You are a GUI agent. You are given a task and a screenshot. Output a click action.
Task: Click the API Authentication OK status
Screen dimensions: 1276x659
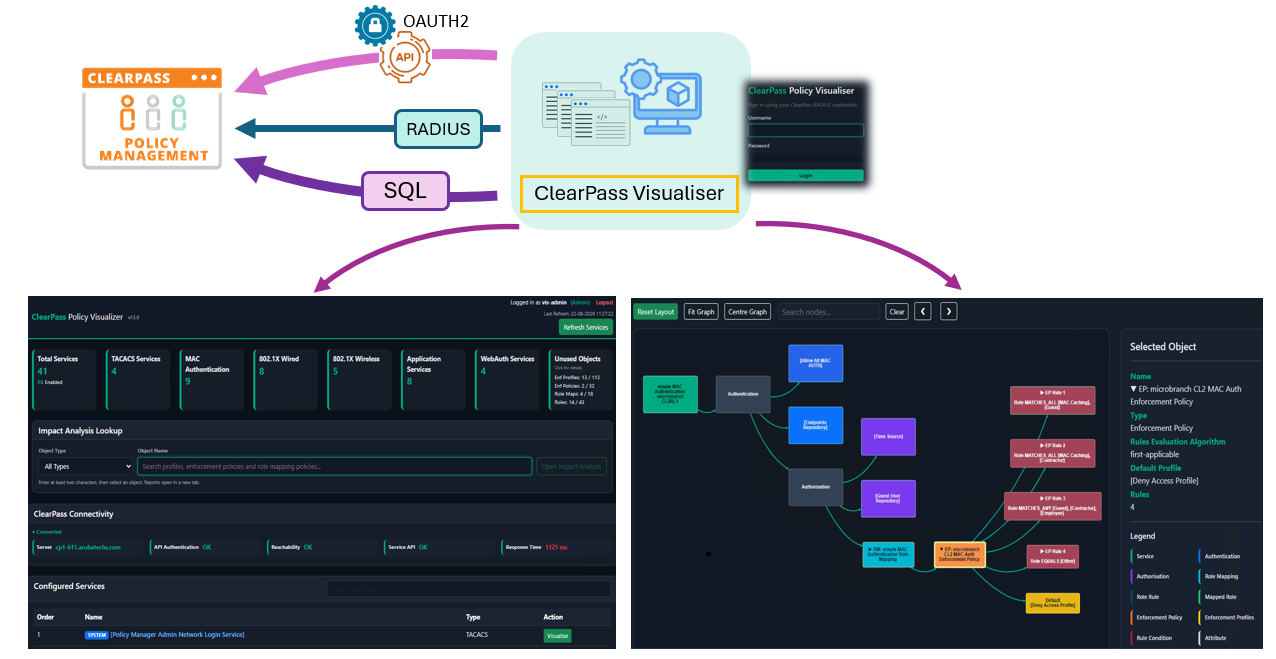tap(207, 547)
